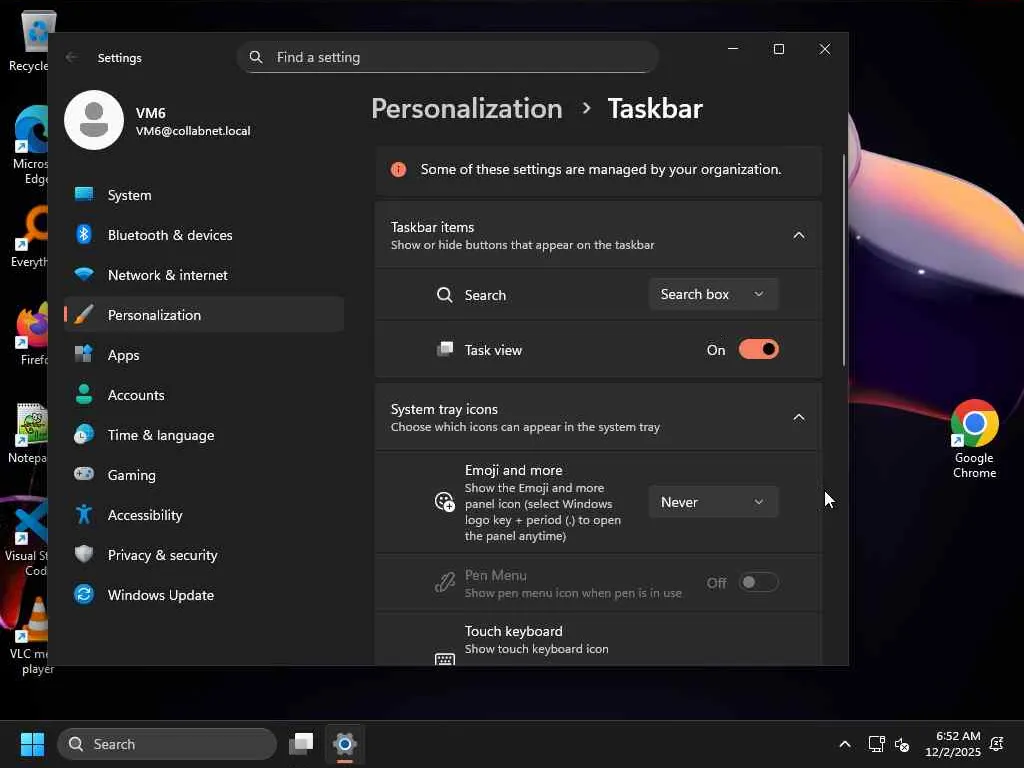Screen dimensions: 1024x768
Task: Click the Bluetooth icon in sidebar
Action: (84, 234)
